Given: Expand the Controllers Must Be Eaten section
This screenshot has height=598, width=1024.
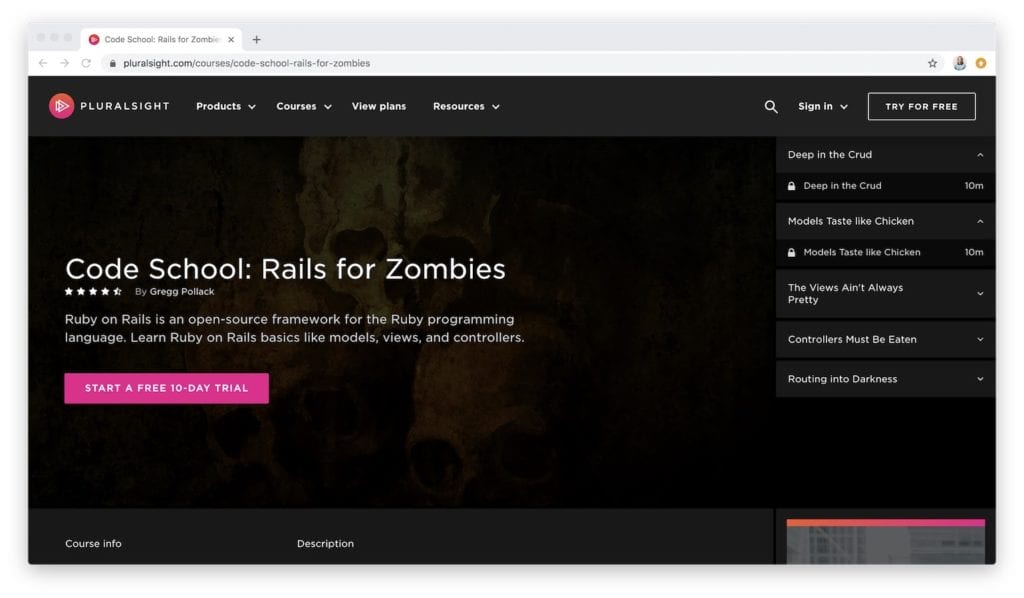Looking at the screenshot, I should [886, 339].
